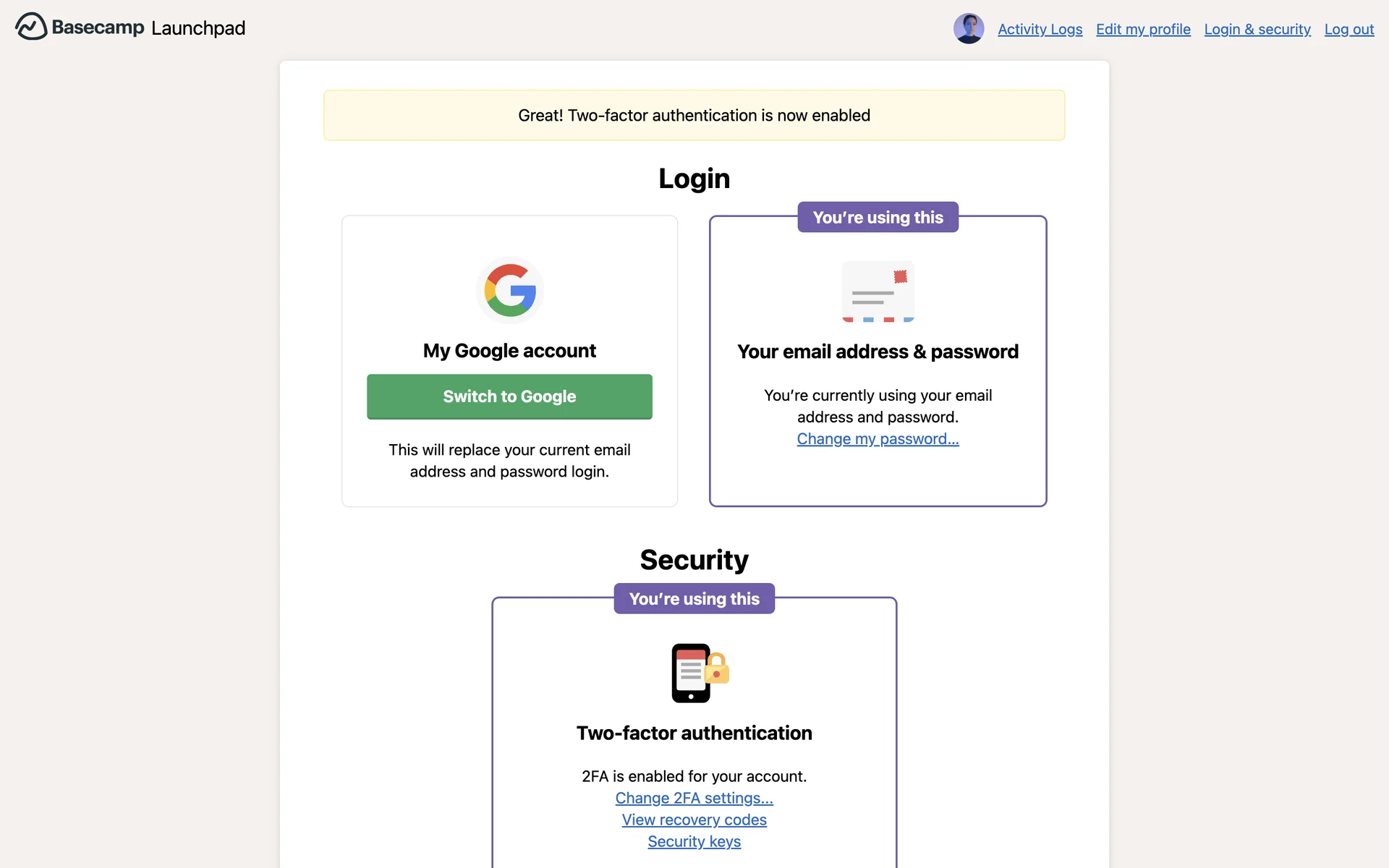Go to Login & security
This screenshot has height=868, width=1389.
[x=1257, y=29]
